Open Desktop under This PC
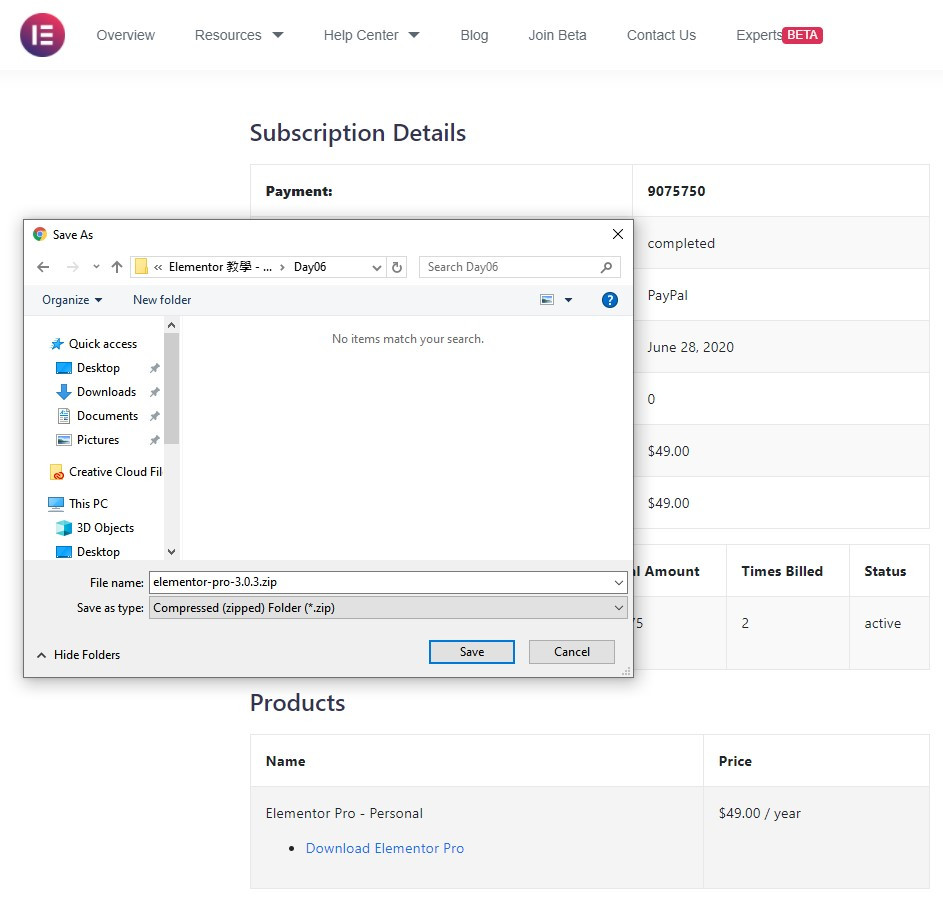Image resolution: width=943 pixels, height=906 pixels. click(98, 552)
